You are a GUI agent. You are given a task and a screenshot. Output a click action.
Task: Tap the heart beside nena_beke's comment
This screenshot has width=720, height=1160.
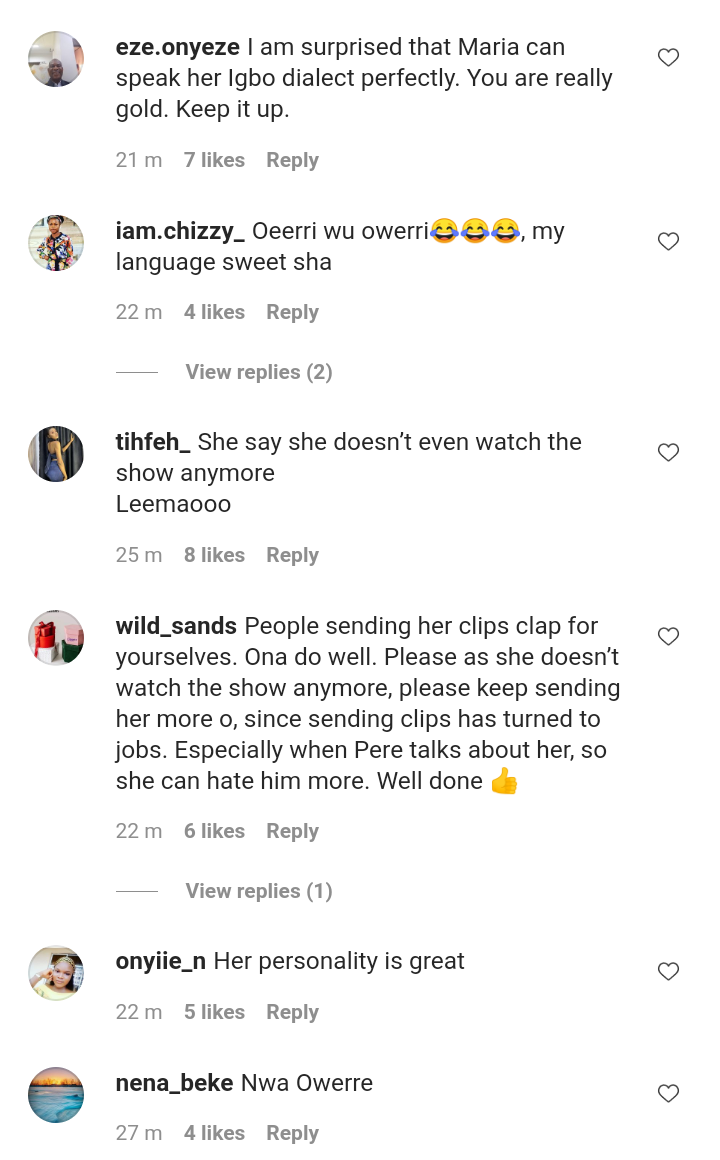[x=668, y=1094]
